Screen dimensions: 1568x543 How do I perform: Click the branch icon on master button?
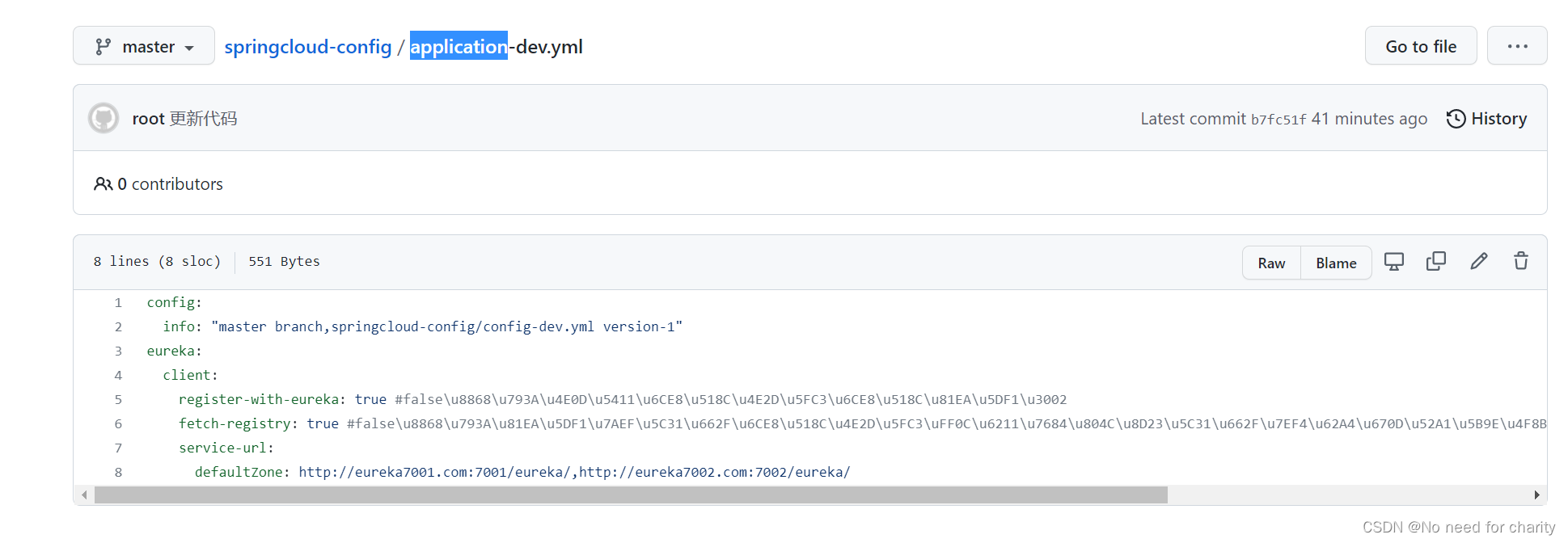(103, 46)
